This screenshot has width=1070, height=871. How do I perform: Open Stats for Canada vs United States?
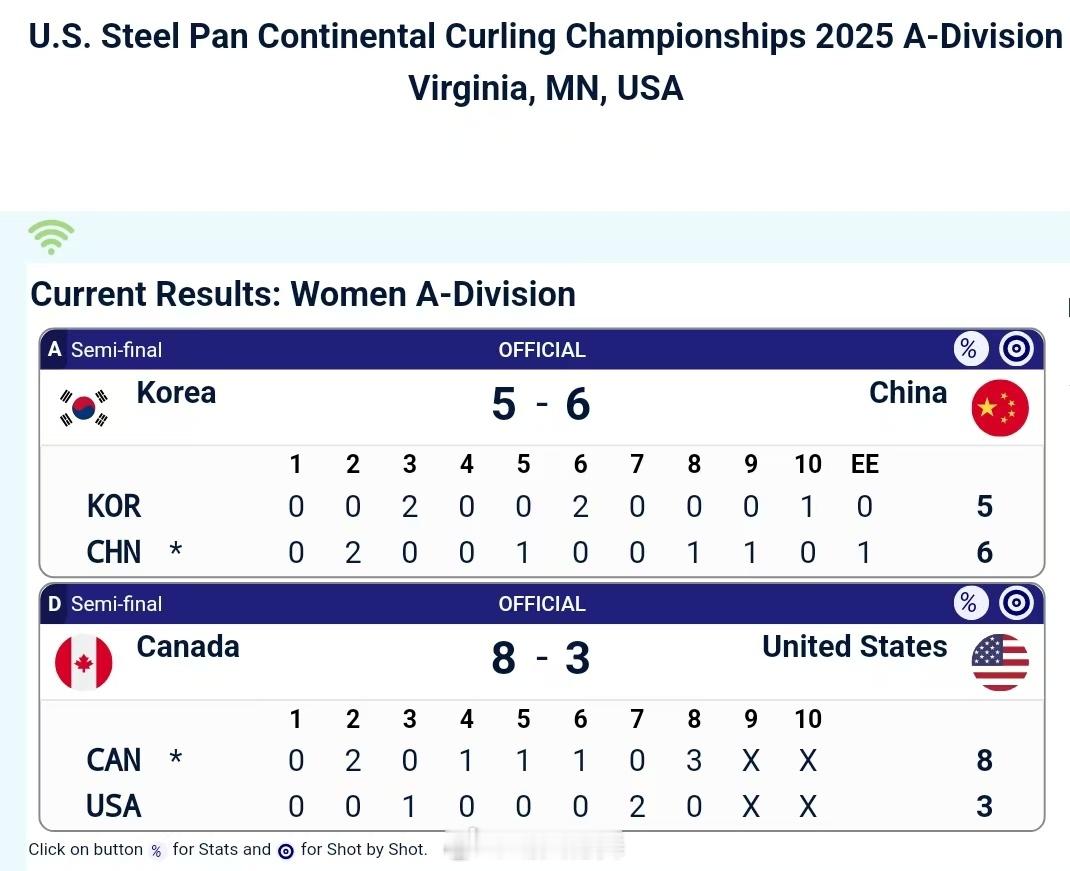[x=968, y=603]
